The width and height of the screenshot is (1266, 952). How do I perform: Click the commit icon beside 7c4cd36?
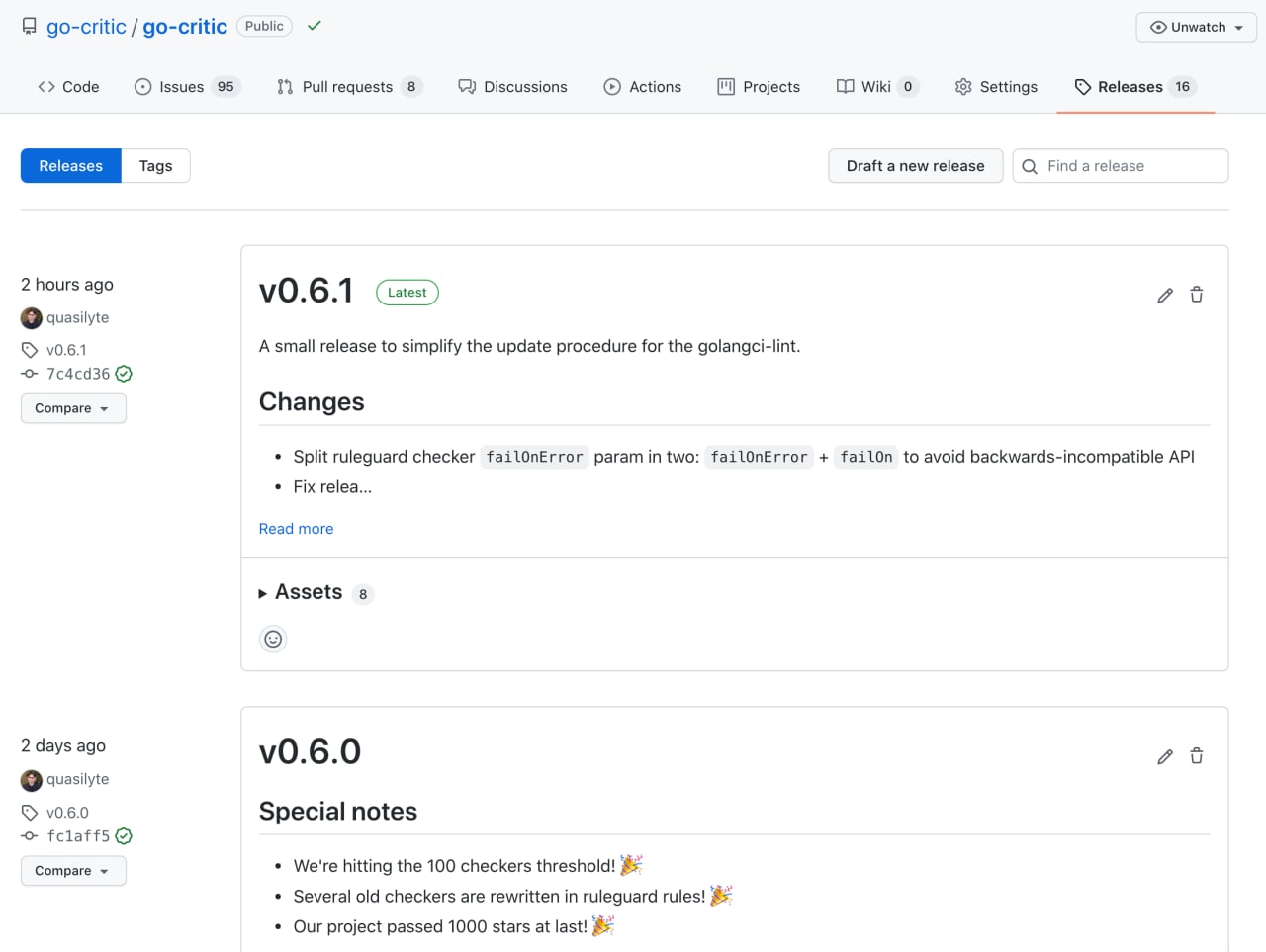point(30,374)
